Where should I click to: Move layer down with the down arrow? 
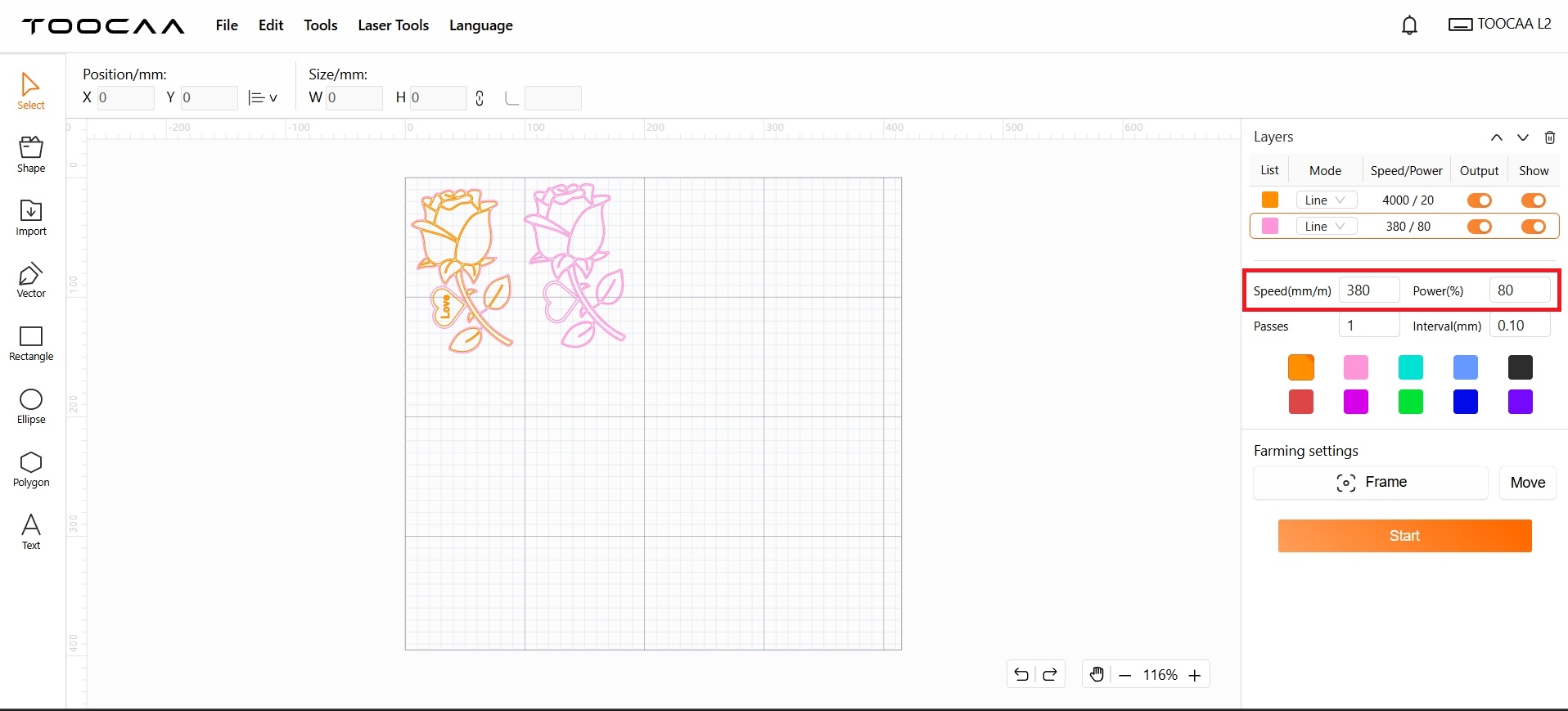click(x=1522, y=137)
